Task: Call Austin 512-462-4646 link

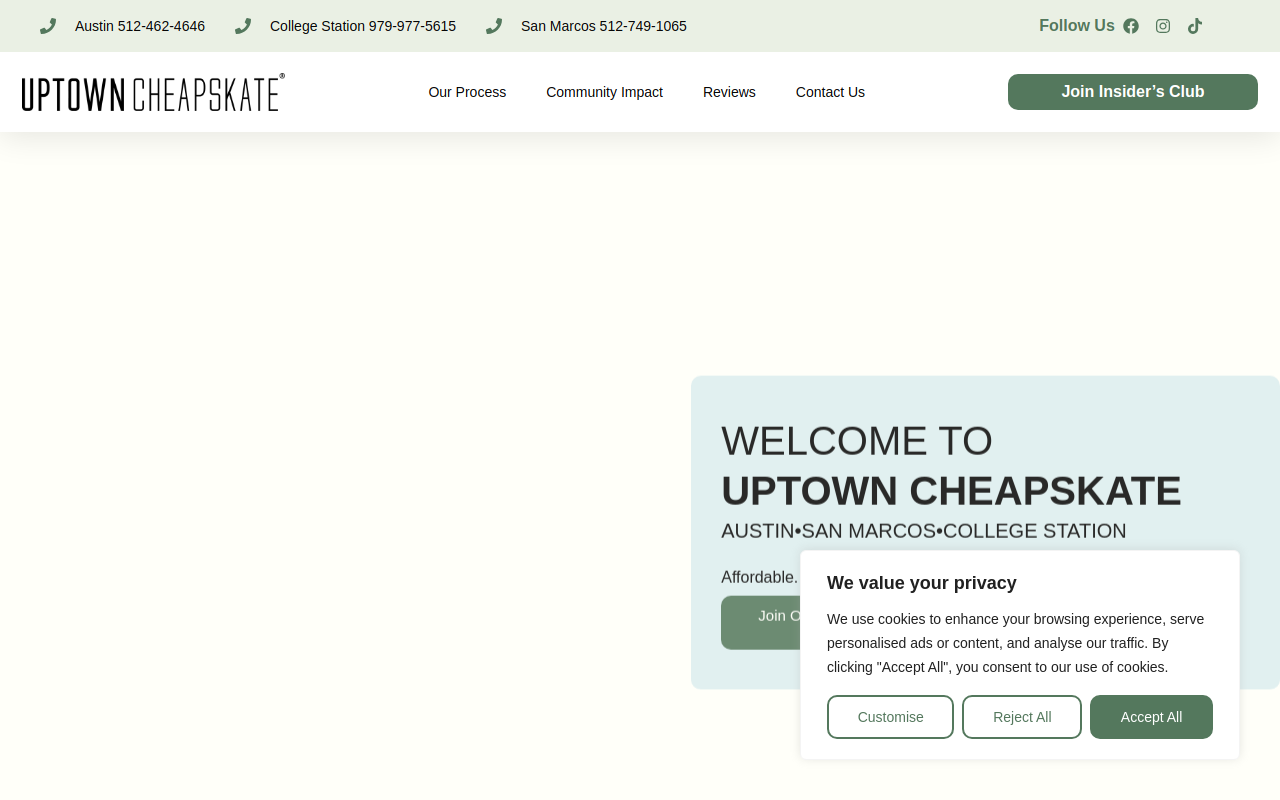Action: coord(140,26)
